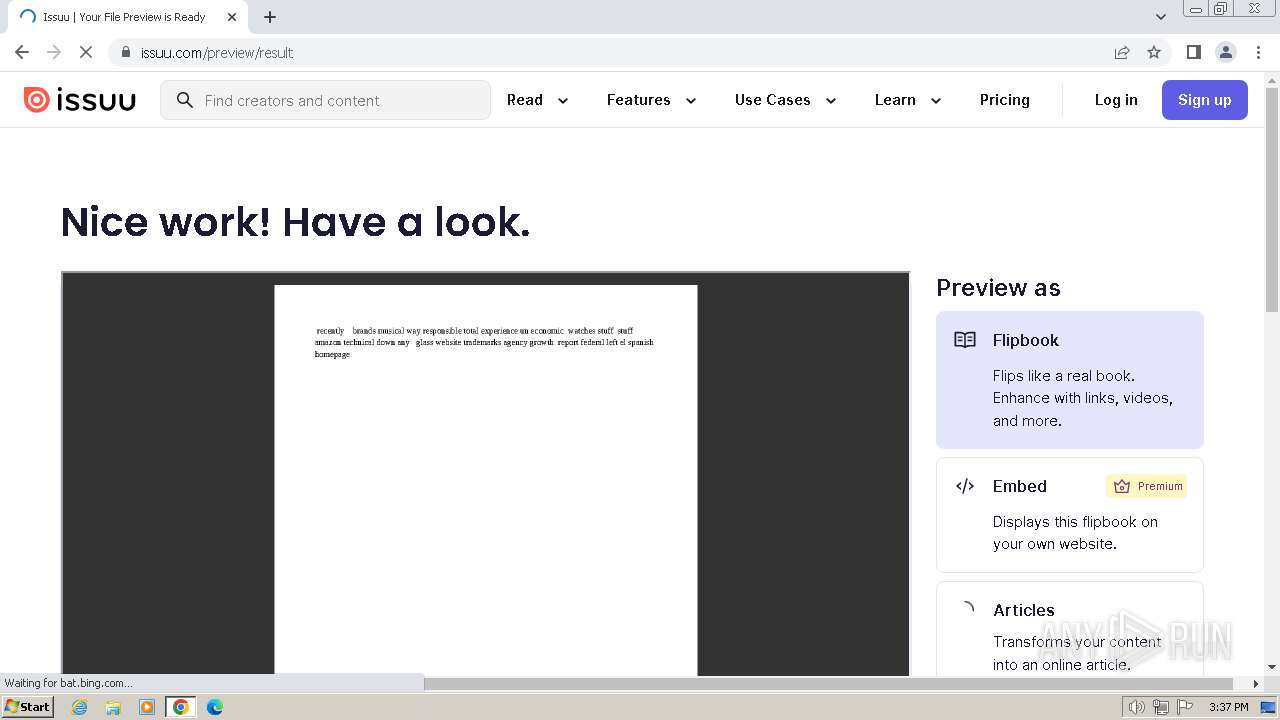Click the site lock icon
Viewport: 1280px width, 720px height.
click(126, 52)
